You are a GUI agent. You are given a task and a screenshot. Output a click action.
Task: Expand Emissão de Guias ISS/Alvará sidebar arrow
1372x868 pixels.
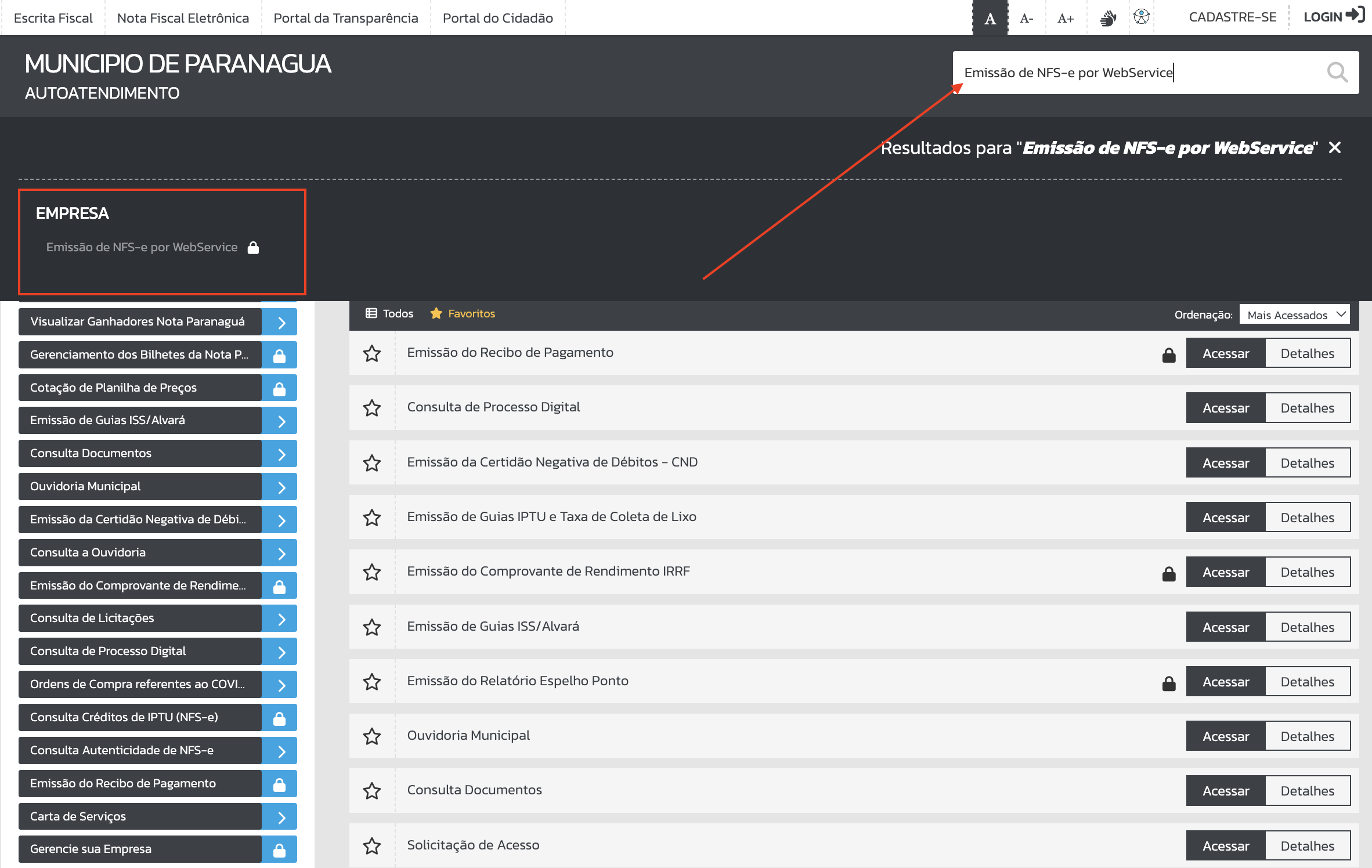[281, 421]
